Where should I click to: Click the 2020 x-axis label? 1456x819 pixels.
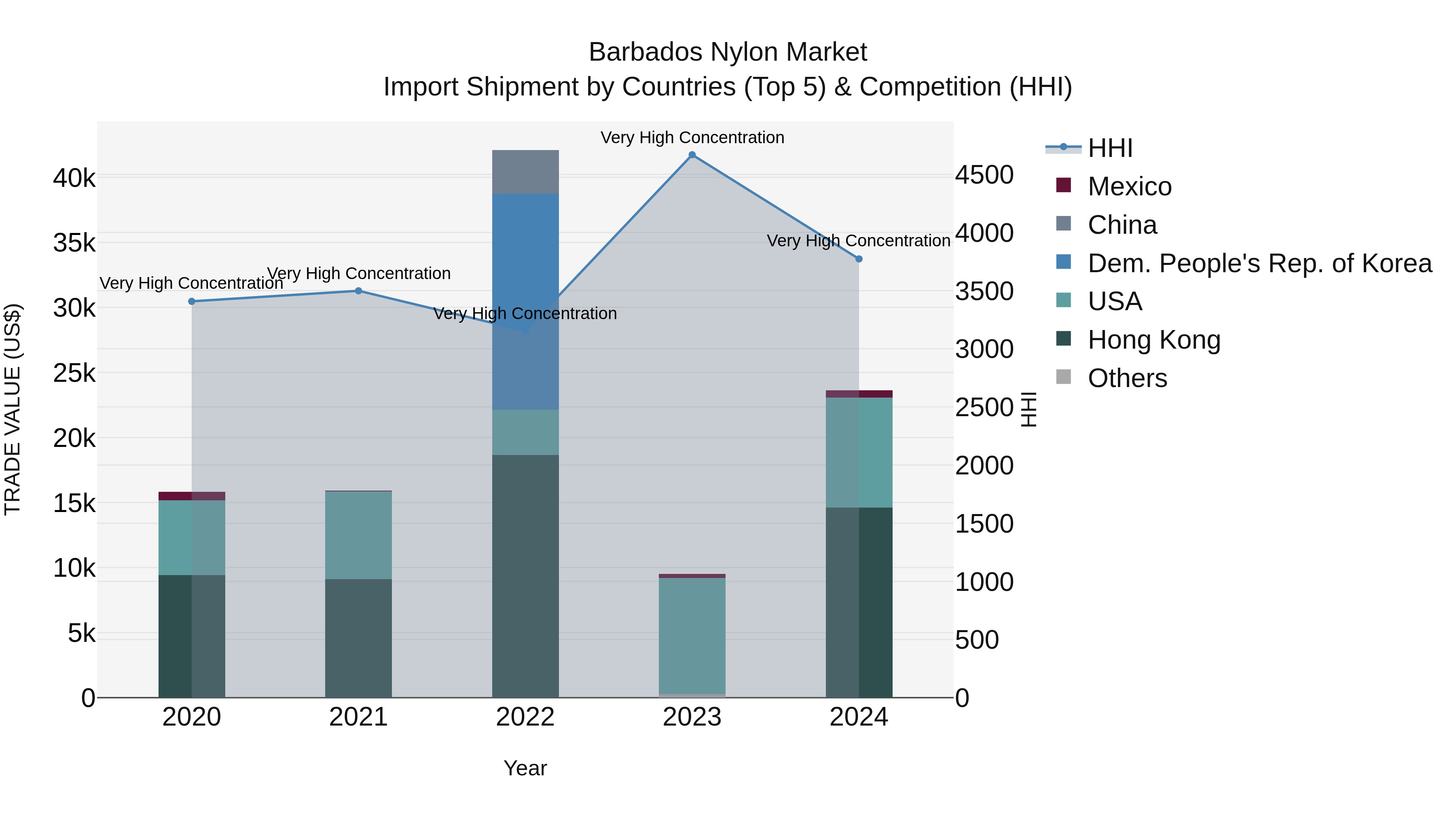(192, 717)
